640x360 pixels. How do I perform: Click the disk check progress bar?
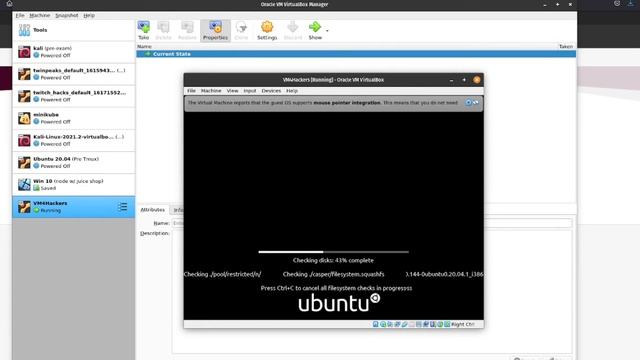click(x=333, y=252)
